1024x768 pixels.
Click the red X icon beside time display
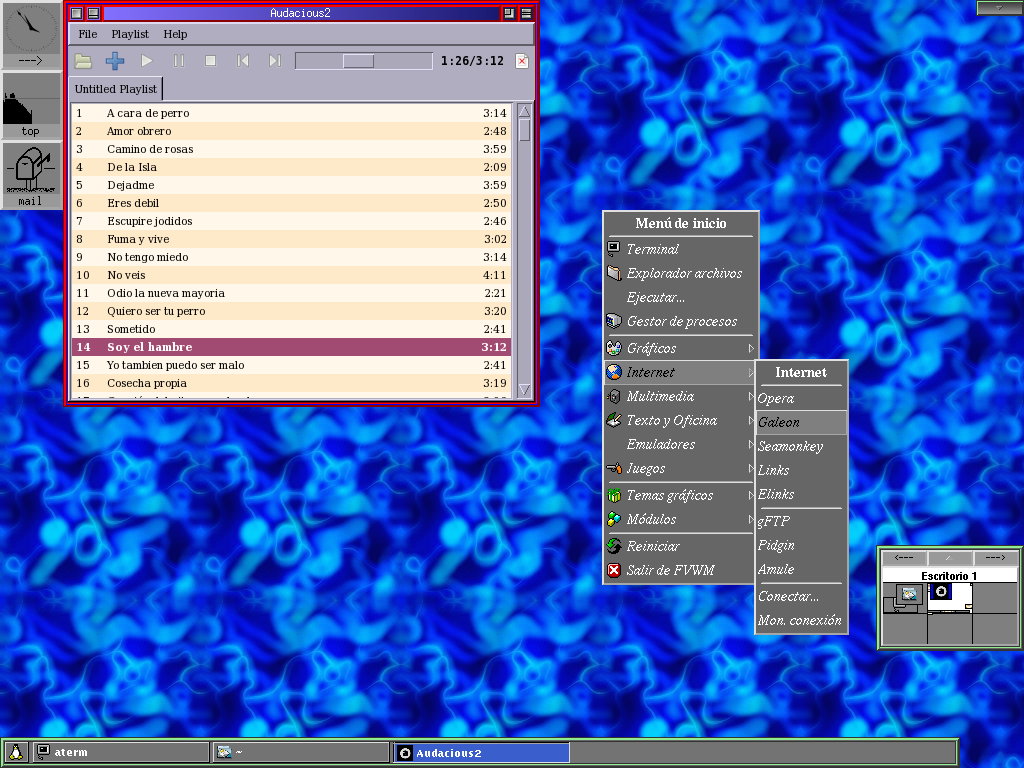click(x=522, y=61)
